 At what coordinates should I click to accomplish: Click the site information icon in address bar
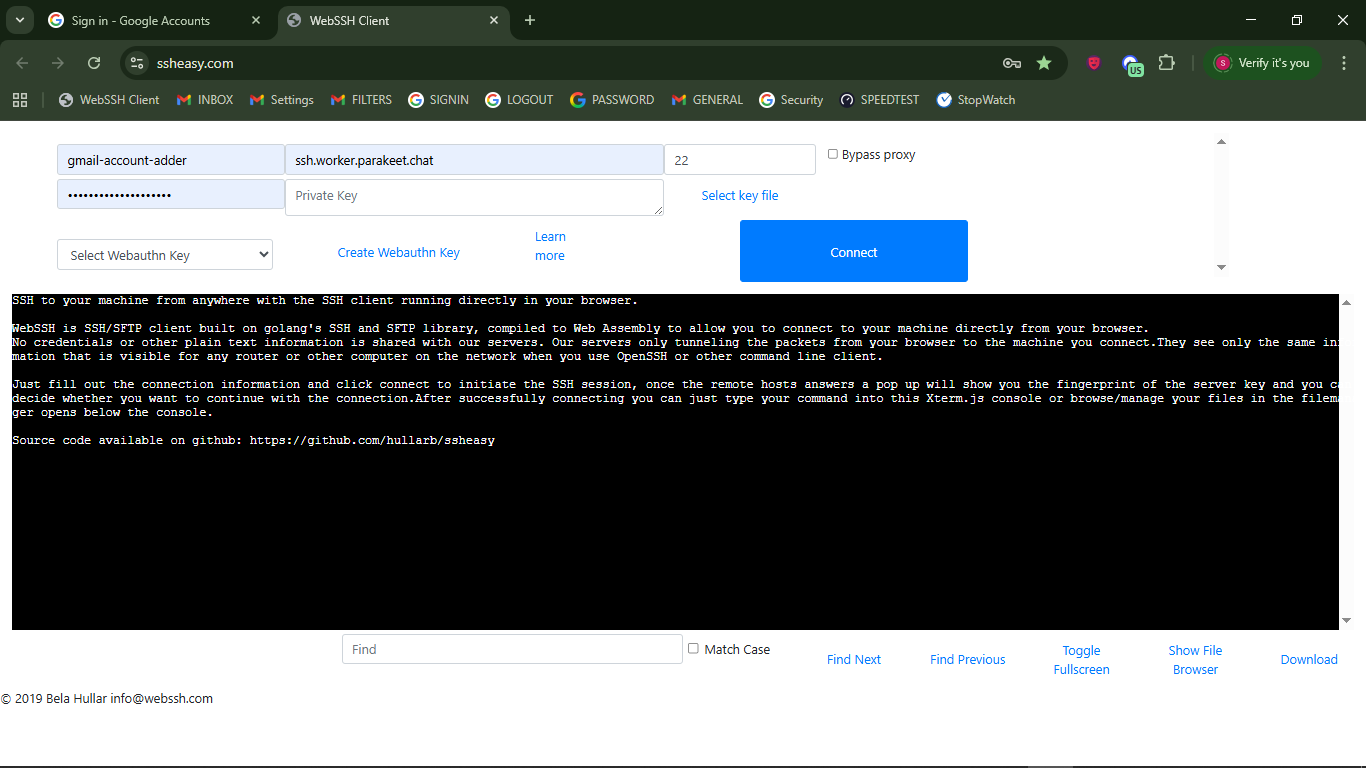138,63
